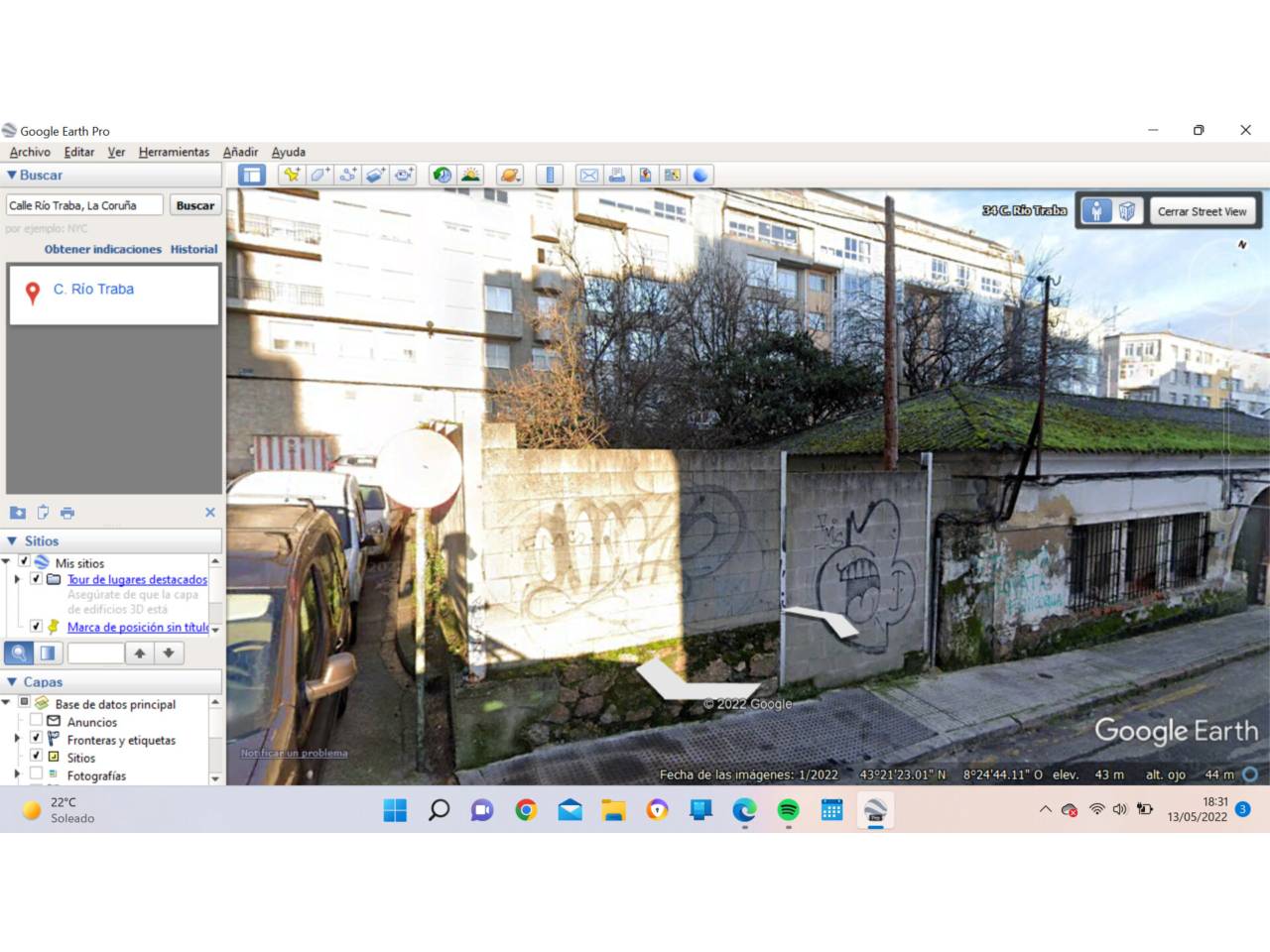Image resolution: width=1270 pixels, height=952 pixels.
Task: Collapse Base de datos principal node
Action: [6, 702]
